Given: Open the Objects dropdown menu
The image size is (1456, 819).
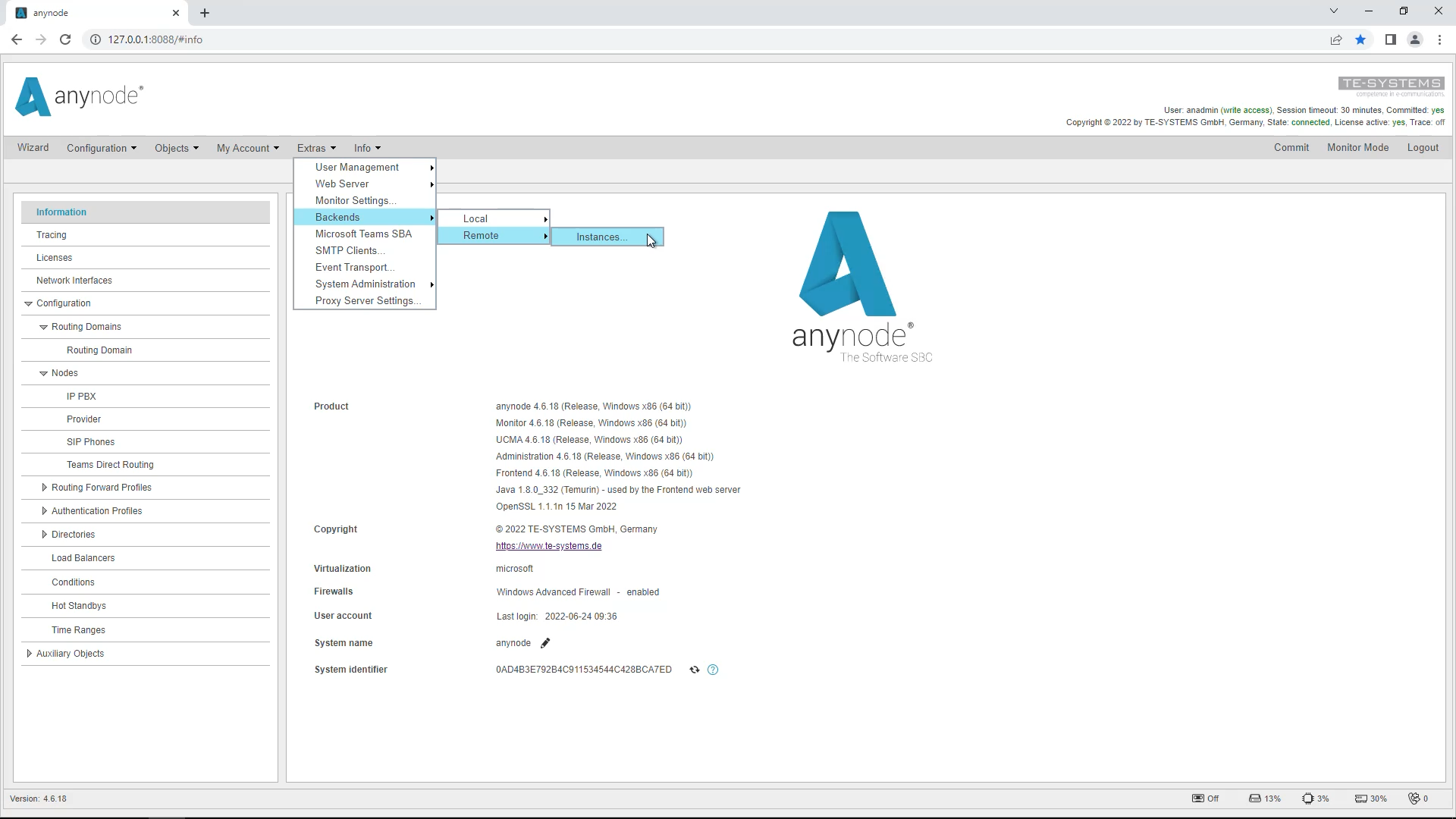Looking at the screenshot, I should pos(177,148).
